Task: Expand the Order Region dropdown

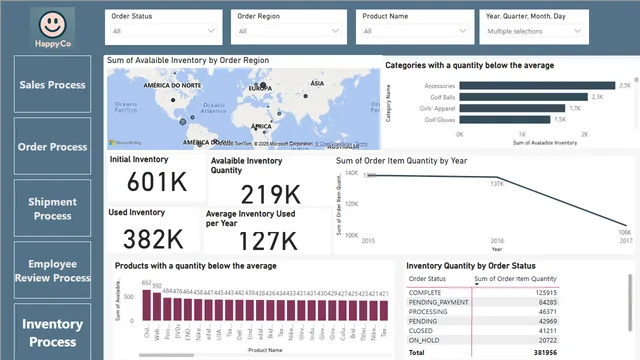Action: click(289, 31)
